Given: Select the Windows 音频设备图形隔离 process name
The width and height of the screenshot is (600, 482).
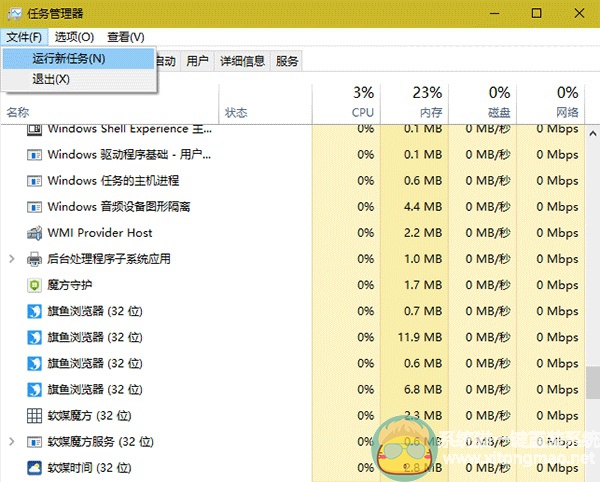Looking at the screenshot, I should pos(119,207).
